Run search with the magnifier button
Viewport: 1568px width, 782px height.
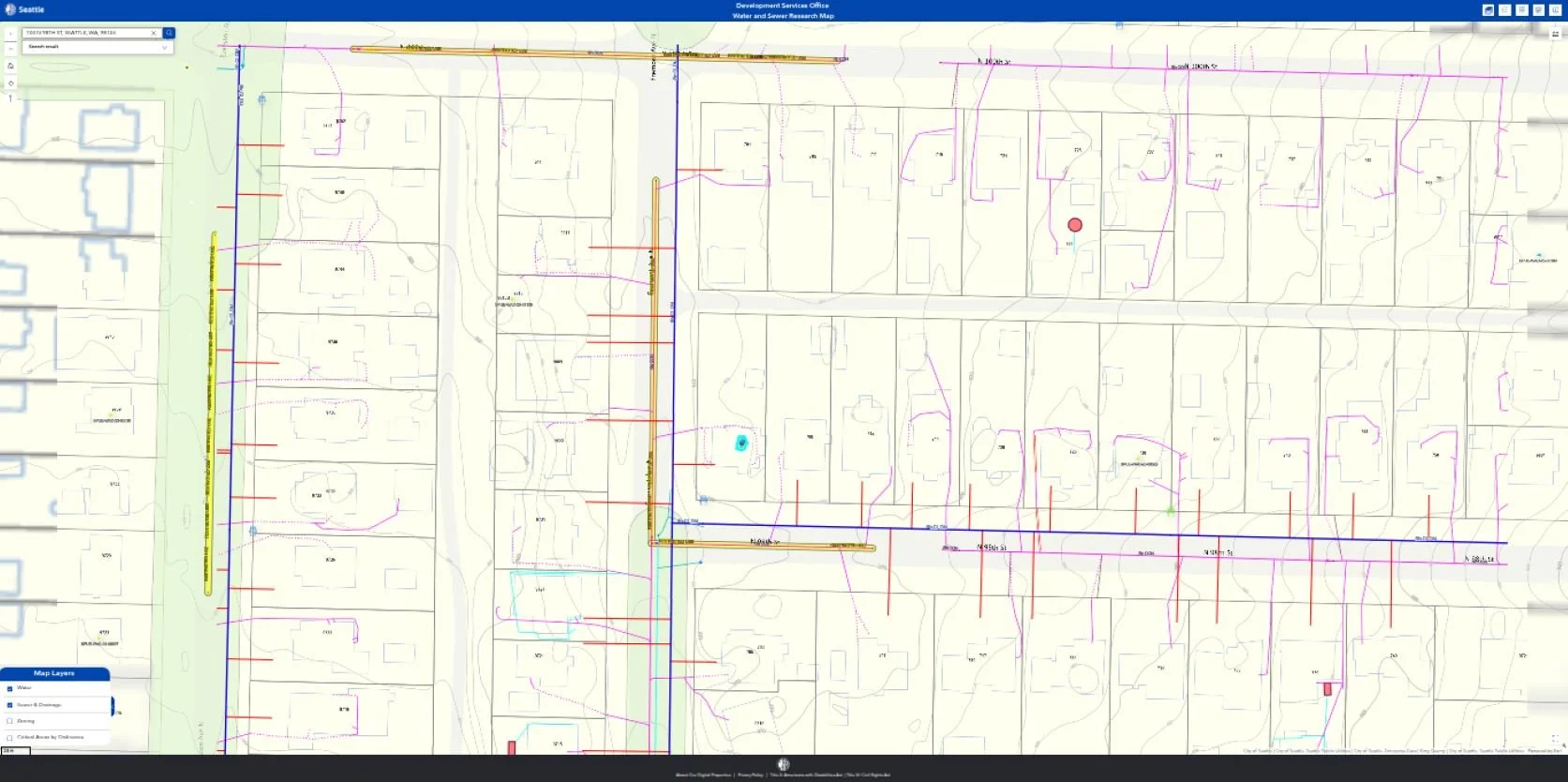click(x=169, y=33)
